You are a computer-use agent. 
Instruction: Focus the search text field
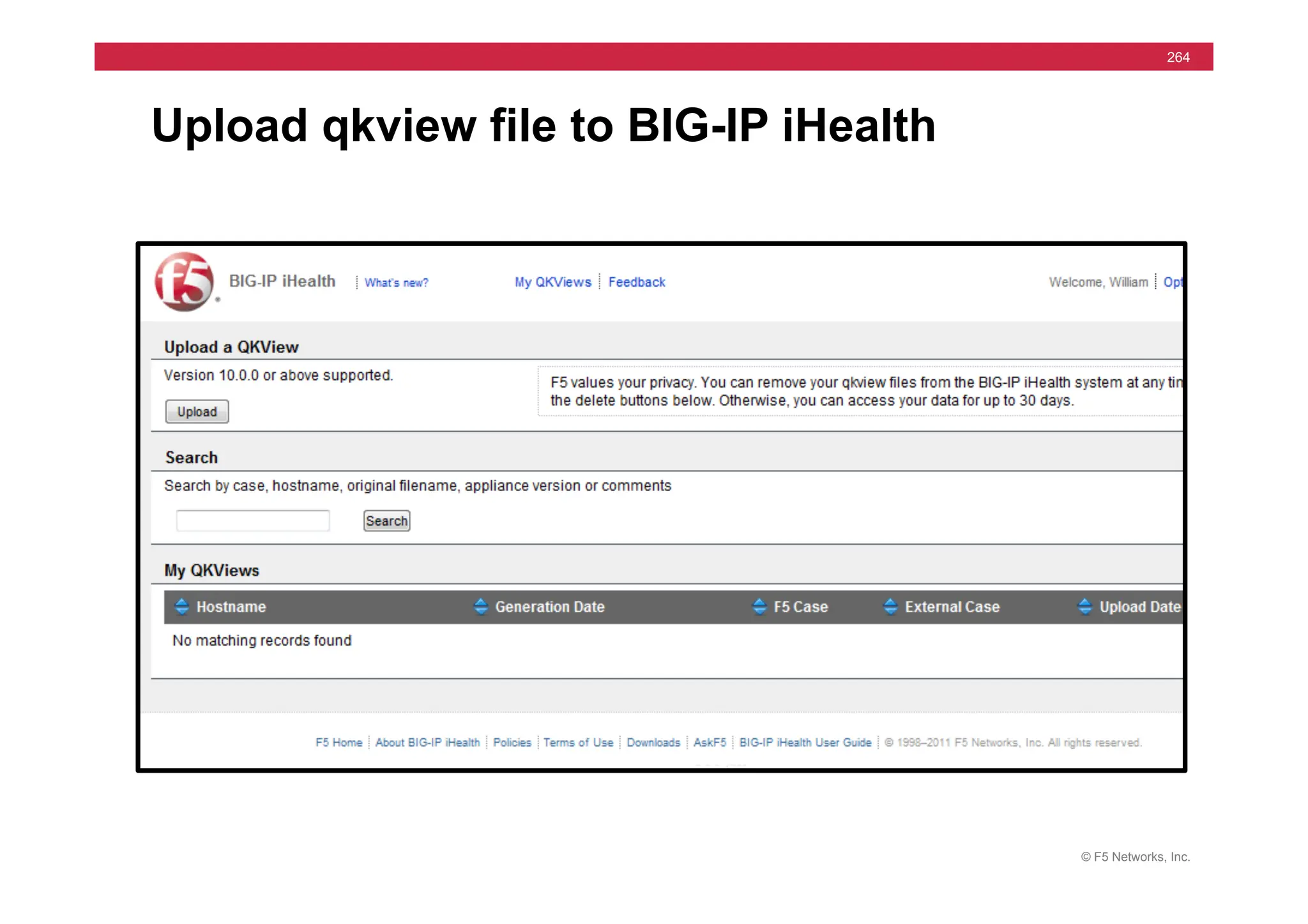tap(253, 521)
